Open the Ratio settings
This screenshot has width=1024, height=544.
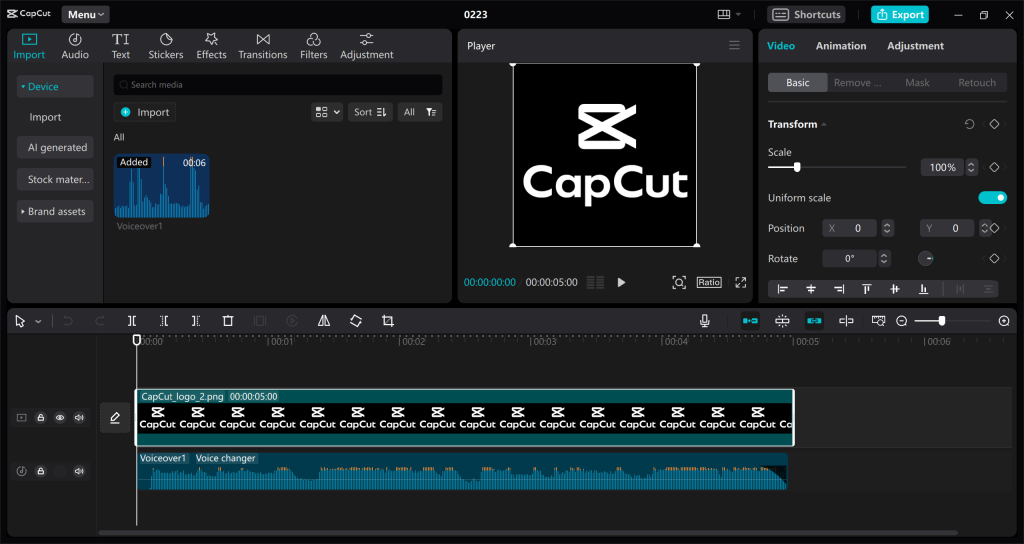coord(709,282)
